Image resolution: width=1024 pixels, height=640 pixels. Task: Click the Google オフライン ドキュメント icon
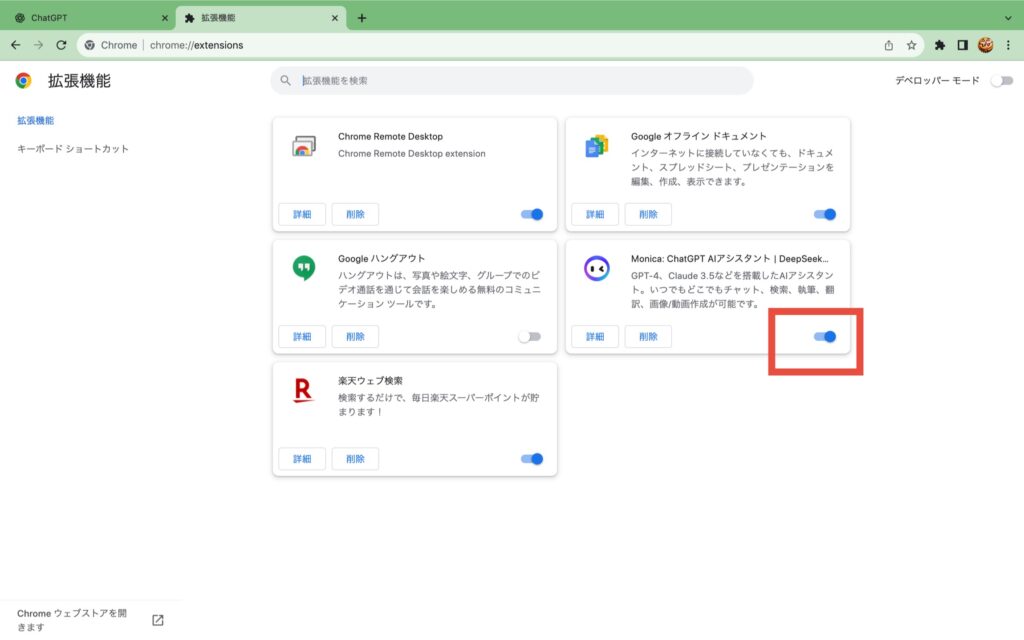coord(597,146)
